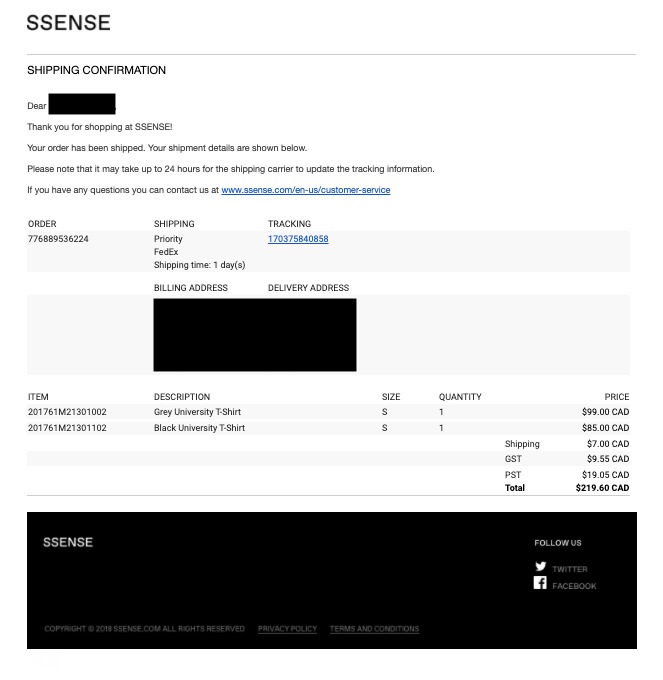Open the FedEx tracking number link

(x=298, y=239)
